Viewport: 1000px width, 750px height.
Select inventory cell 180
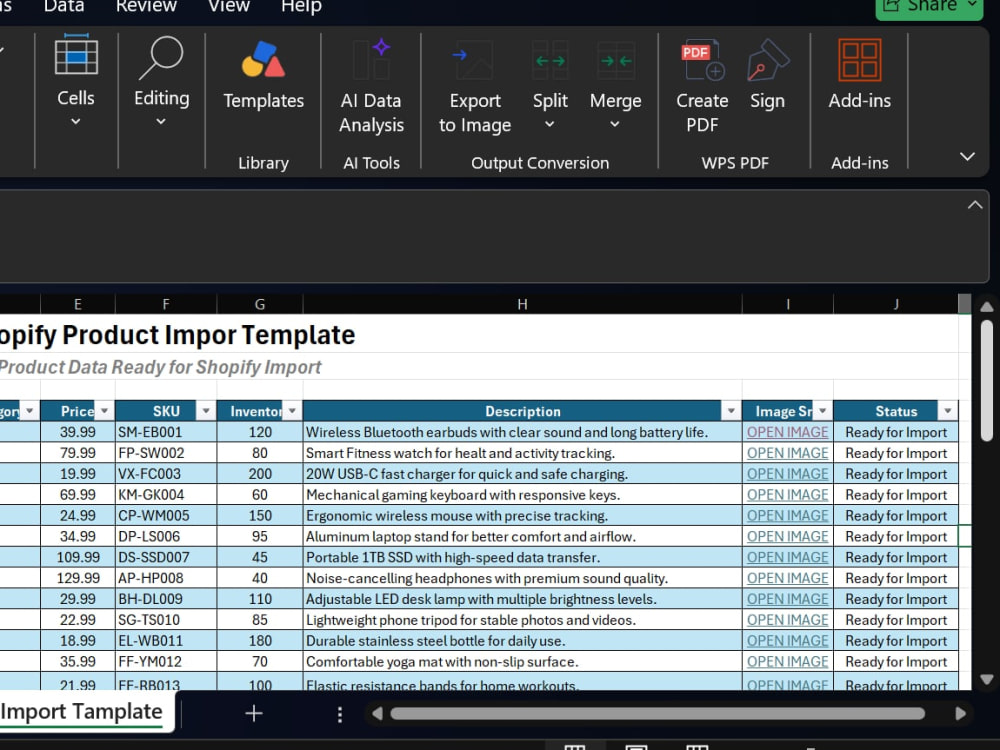(x=260, y=641)
